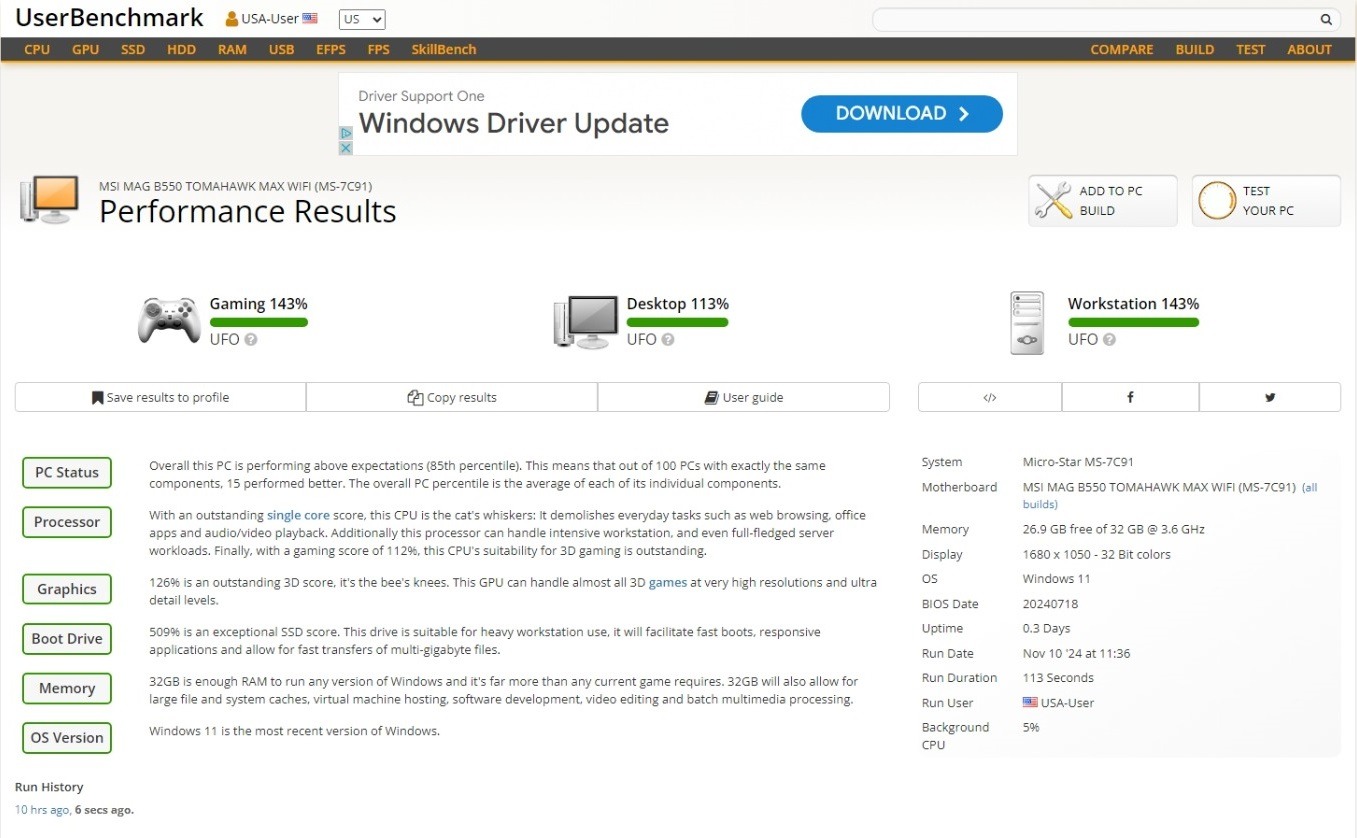Click the 6 secs ago run entry

[x=104, y=809]
